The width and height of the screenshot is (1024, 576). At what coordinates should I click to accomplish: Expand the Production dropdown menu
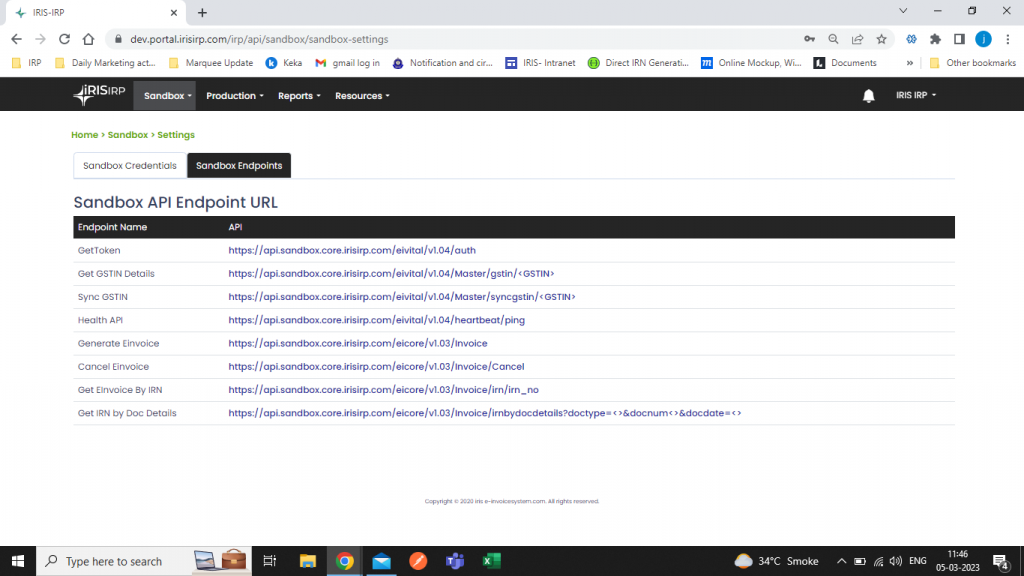click(x=234, y=95)
